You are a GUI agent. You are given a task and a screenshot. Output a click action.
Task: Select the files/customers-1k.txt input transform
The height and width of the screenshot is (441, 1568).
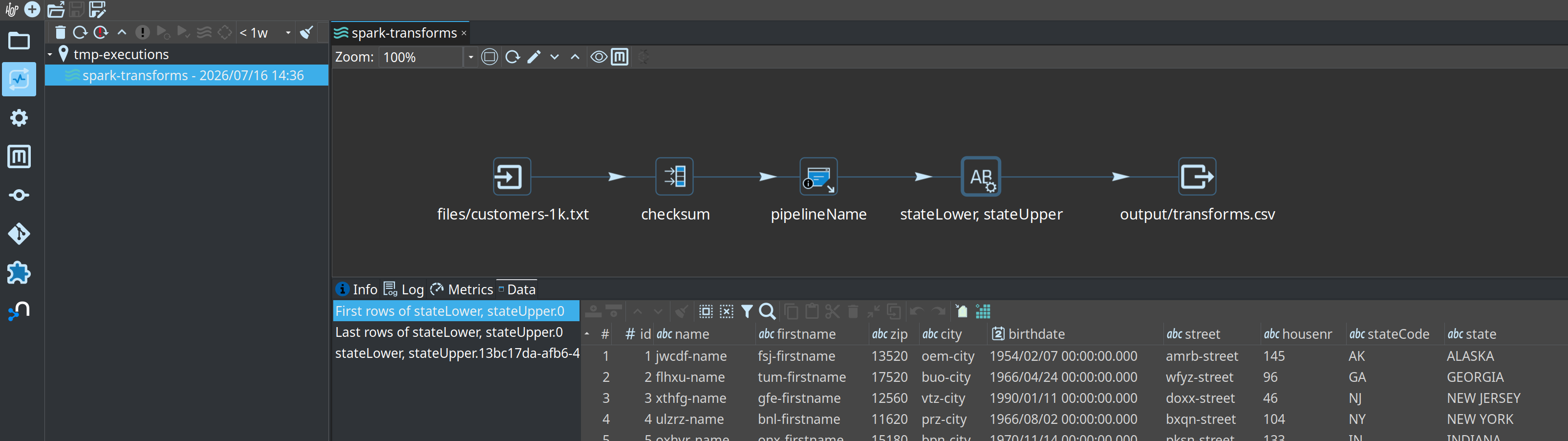[x=511, y=176]
